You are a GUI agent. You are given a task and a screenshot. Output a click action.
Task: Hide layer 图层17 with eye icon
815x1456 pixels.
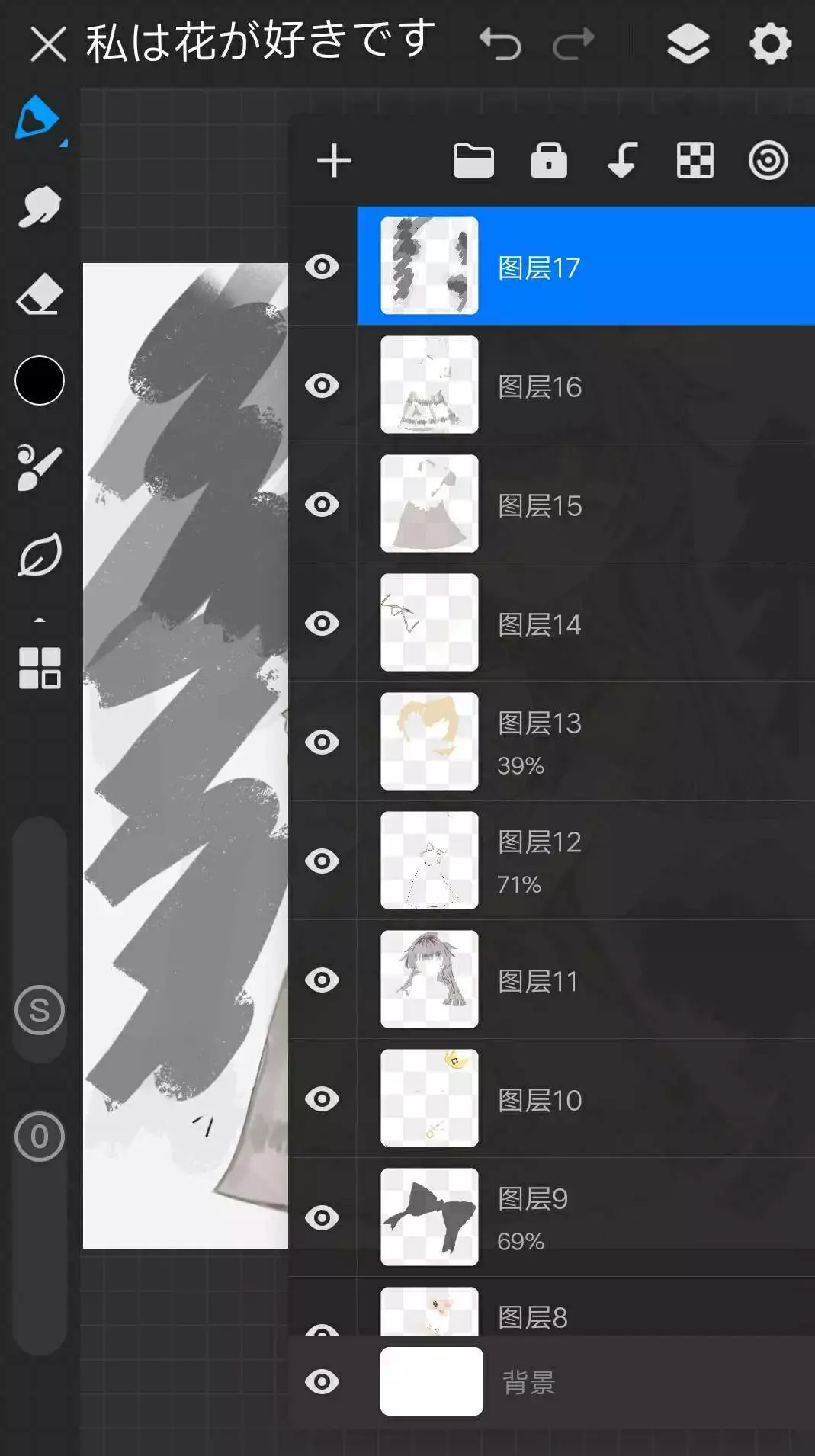[322, 267]
